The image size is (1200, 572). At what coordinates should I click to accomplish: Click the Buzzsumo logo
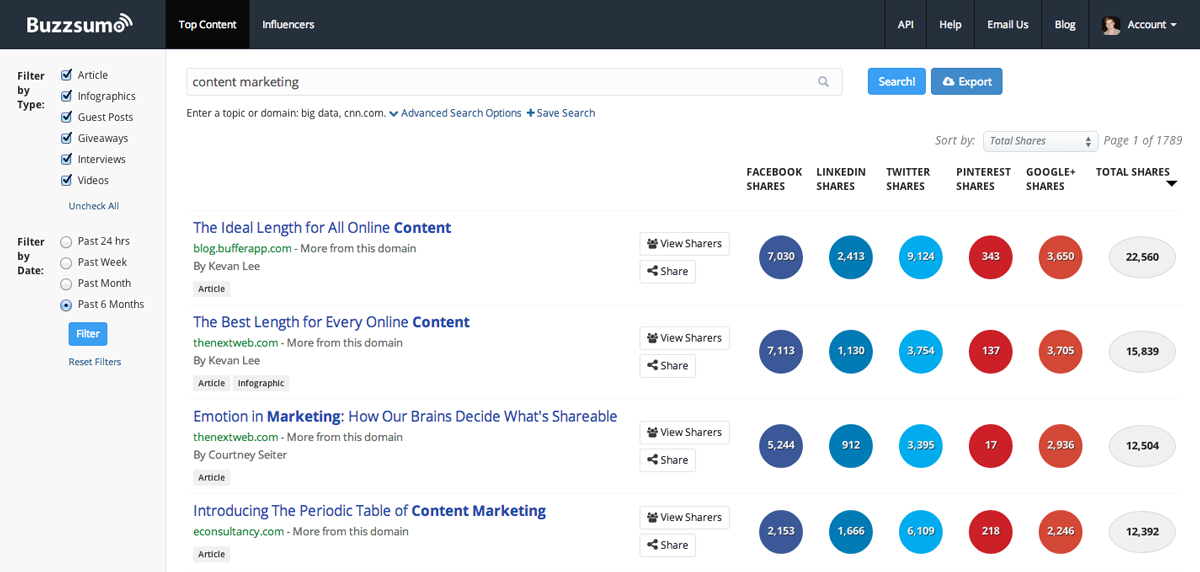79,24
